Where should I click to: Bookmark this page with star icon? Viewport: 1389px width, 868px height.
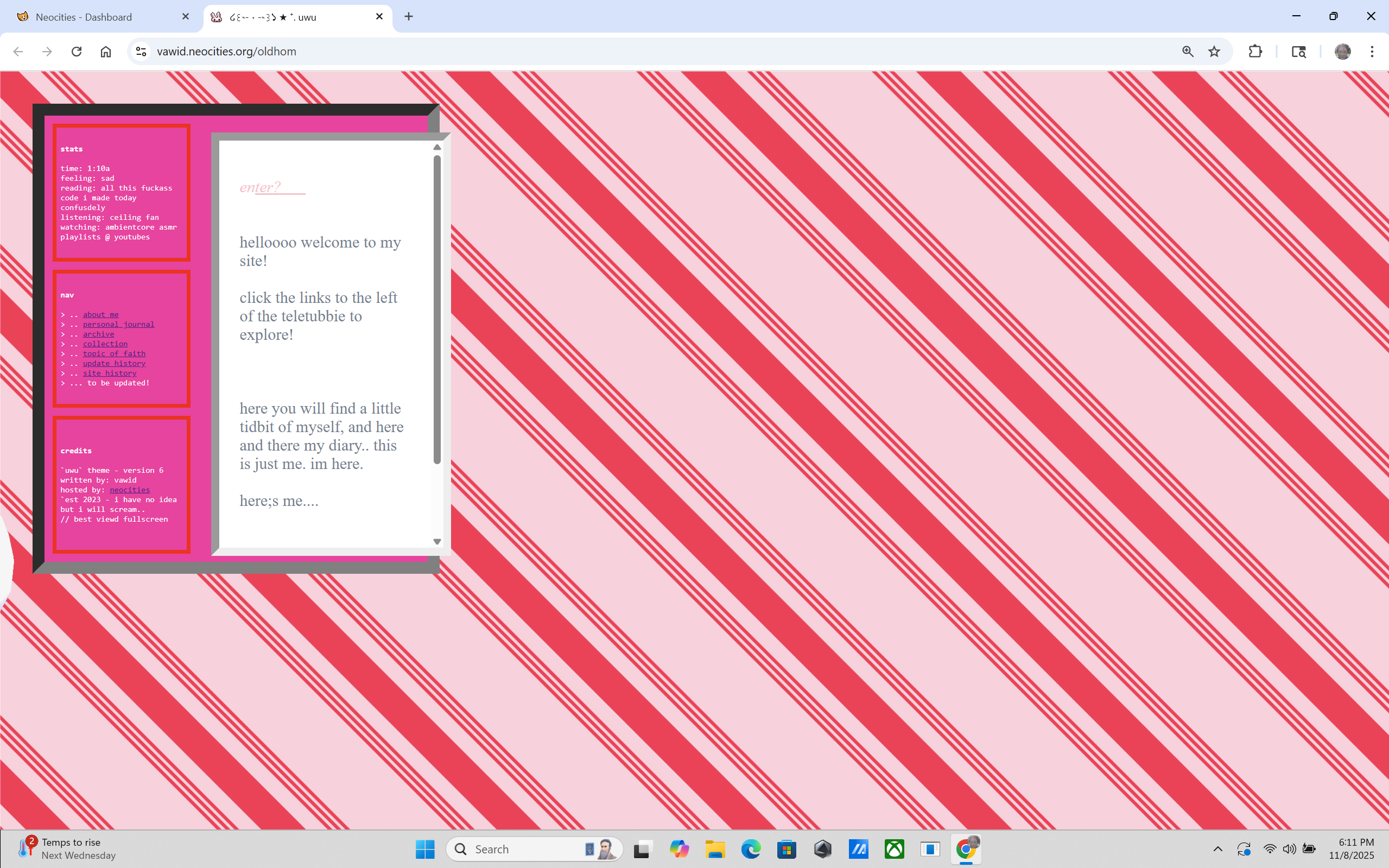point(1214,52)
